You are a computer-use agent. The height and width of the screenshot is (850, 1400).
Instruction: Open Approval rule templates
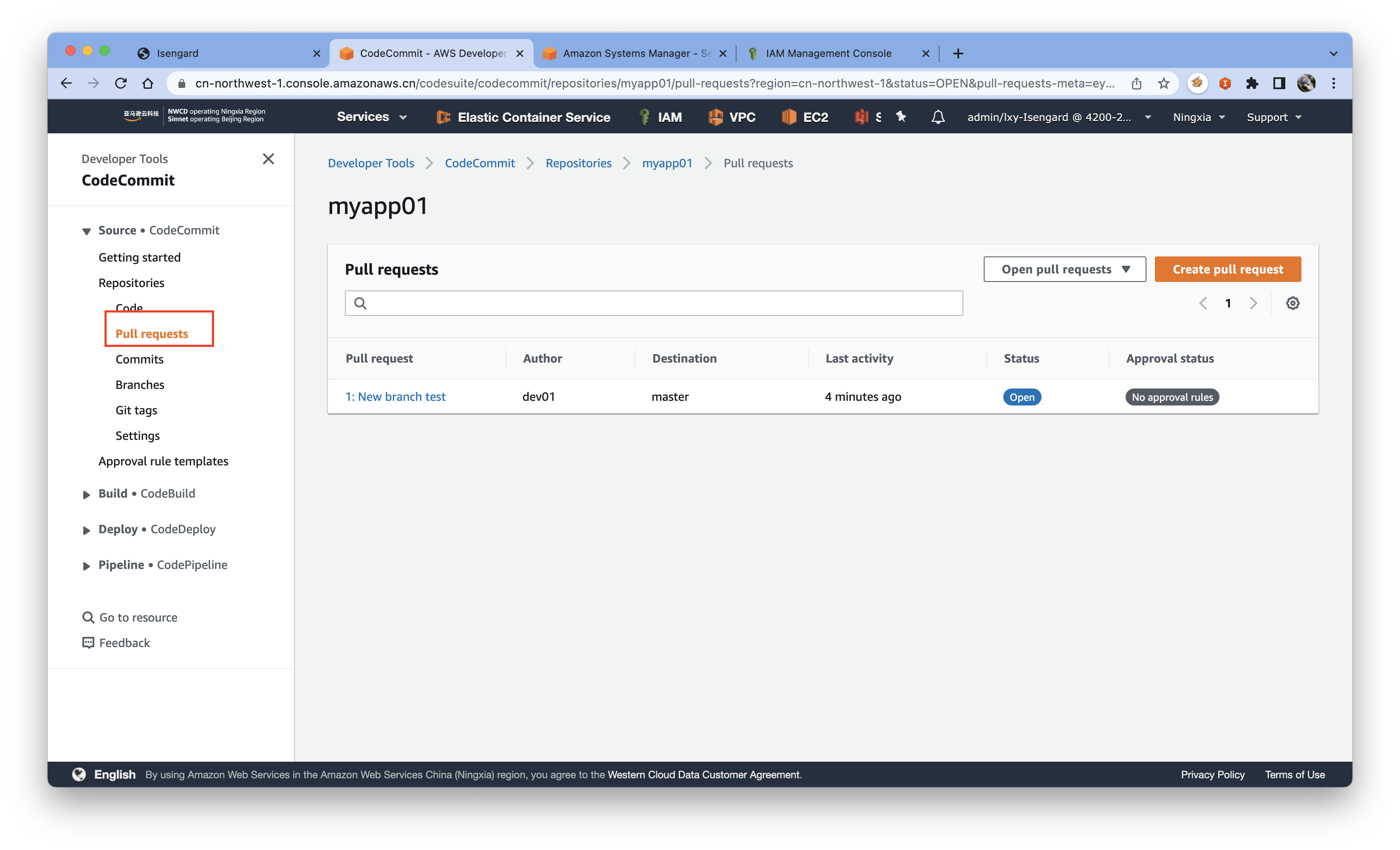pyautogui.click(x=163, y=461)
